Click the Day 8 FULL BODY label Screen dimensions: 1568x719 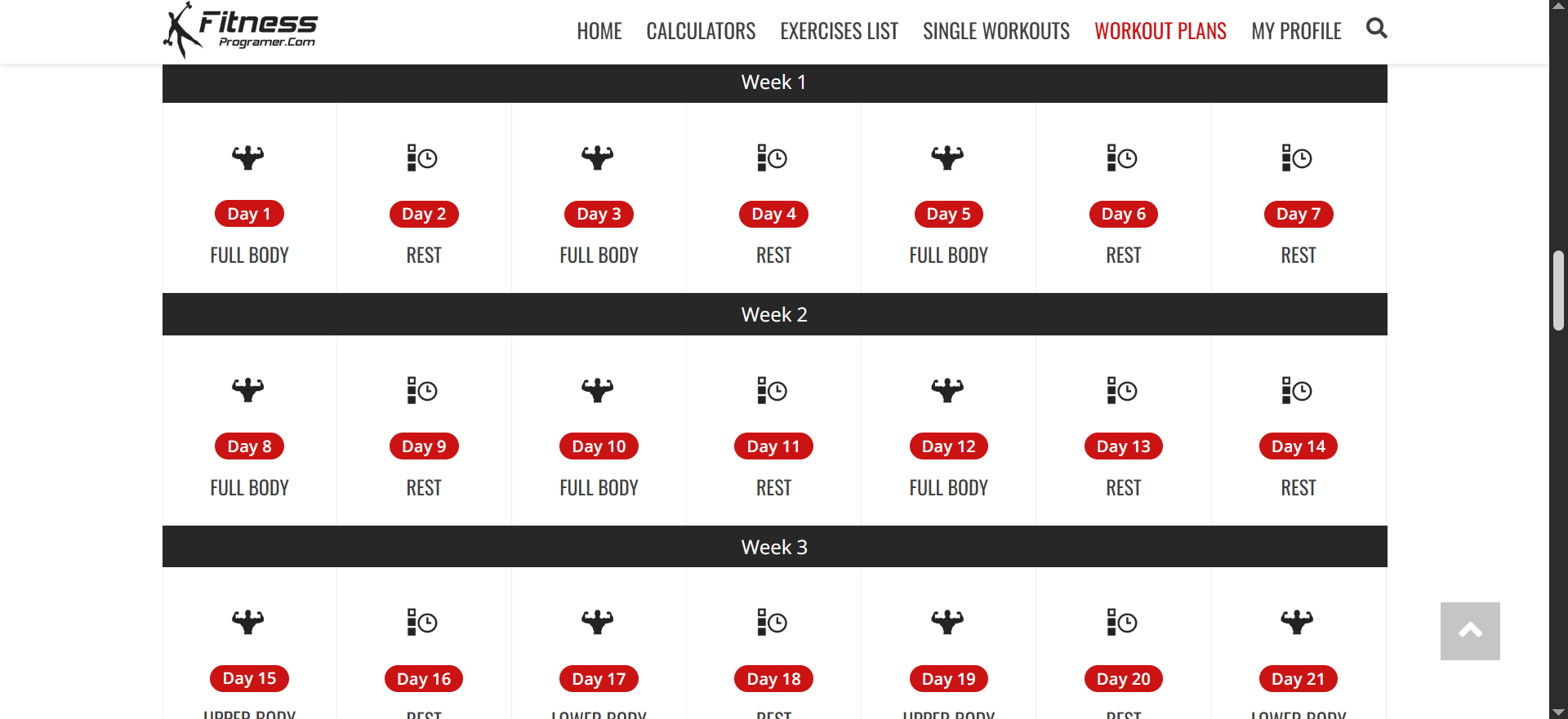(x=249, y=488)
